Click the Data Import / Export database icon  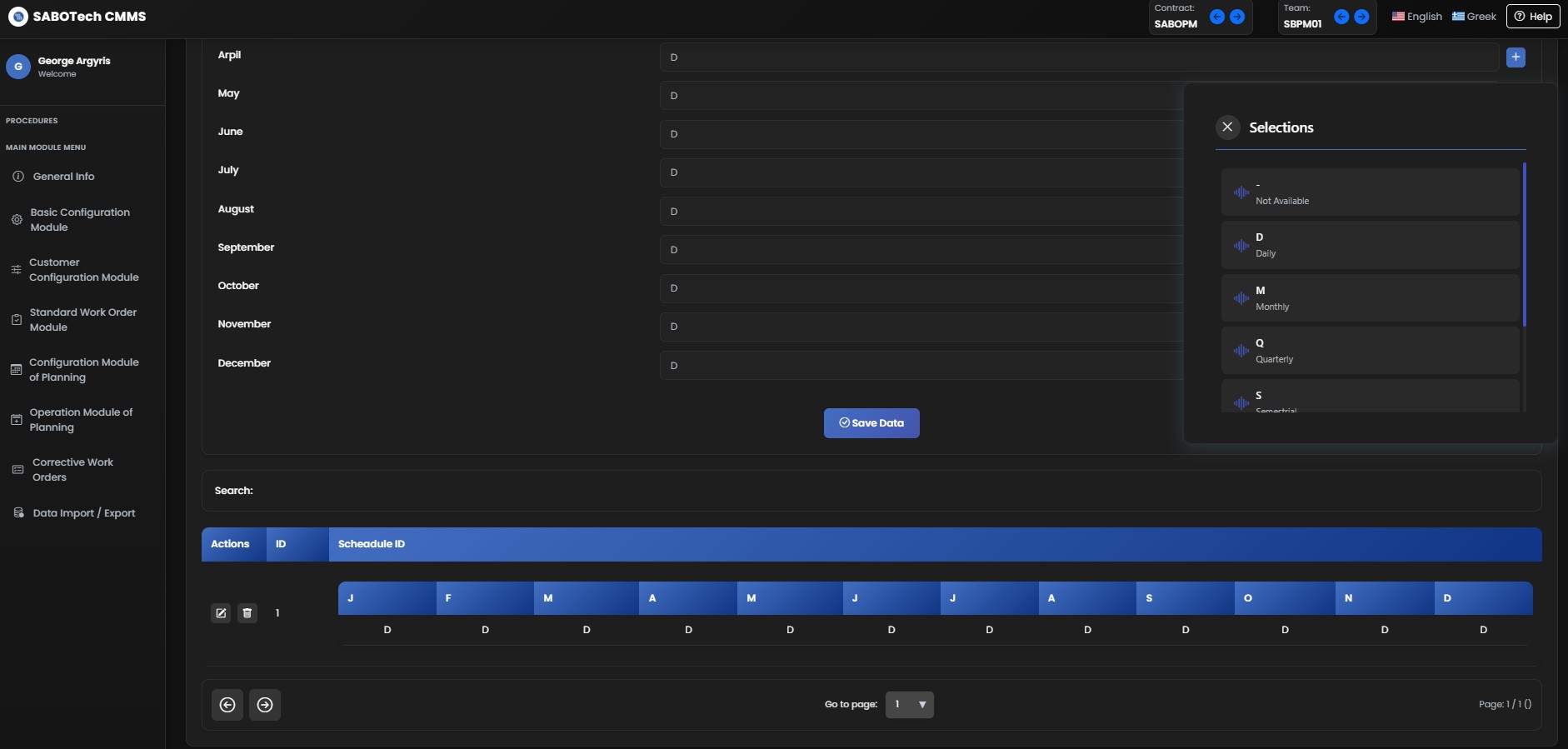pos(18,513)
